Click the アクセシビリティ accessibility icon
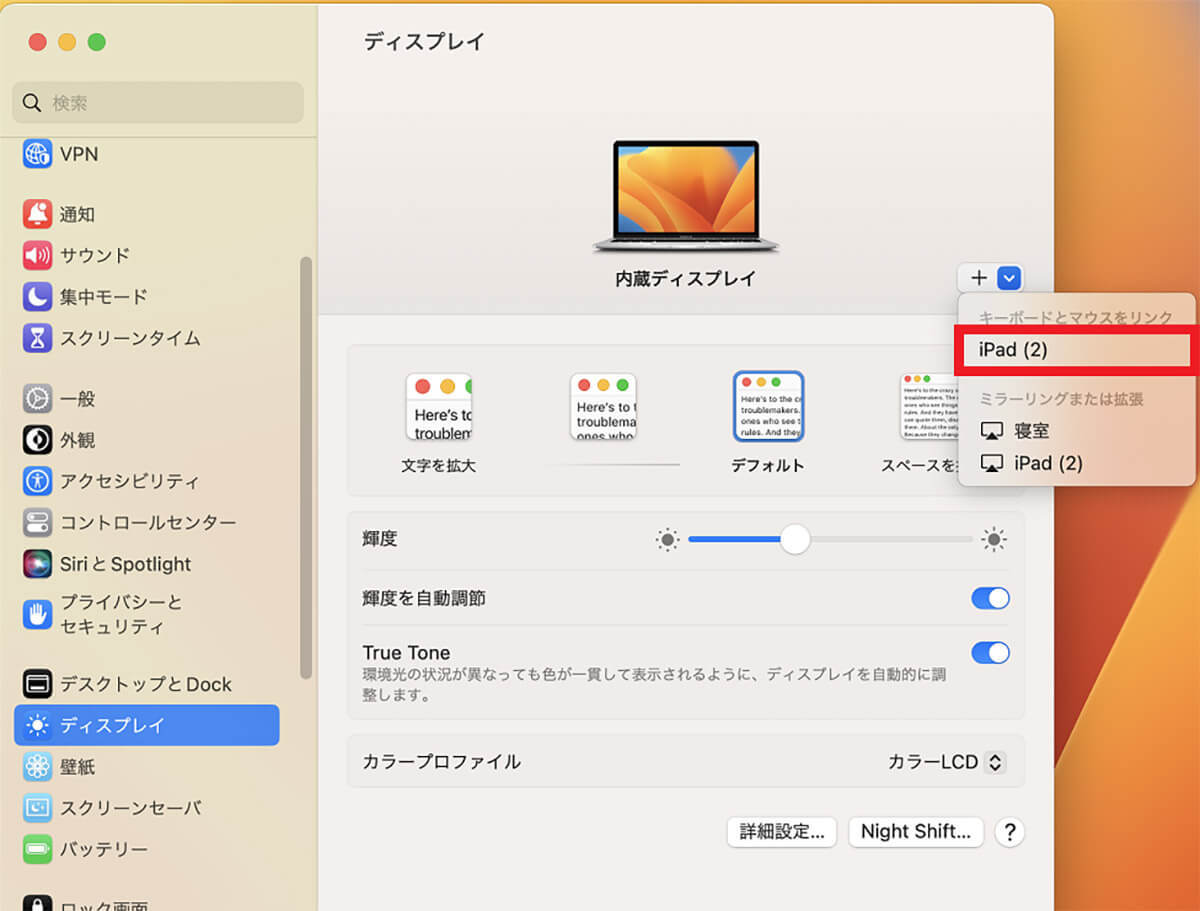The height and width of the screenshot is (911, 1200). [x=37, y=481]
